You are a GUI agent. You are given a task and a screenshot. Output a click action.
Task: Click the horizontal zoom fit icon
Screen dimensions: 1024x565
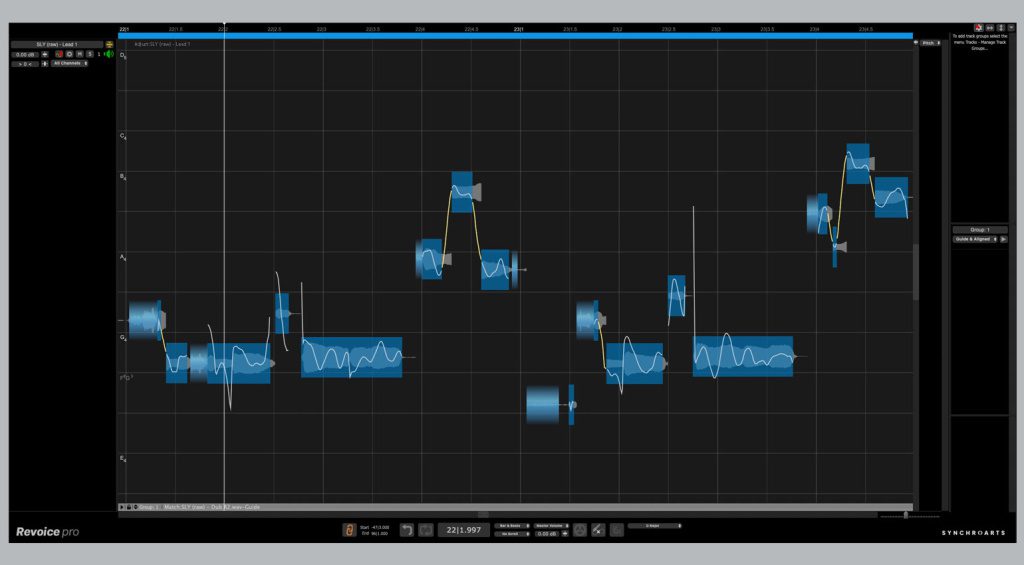click(x=989, y=27)
